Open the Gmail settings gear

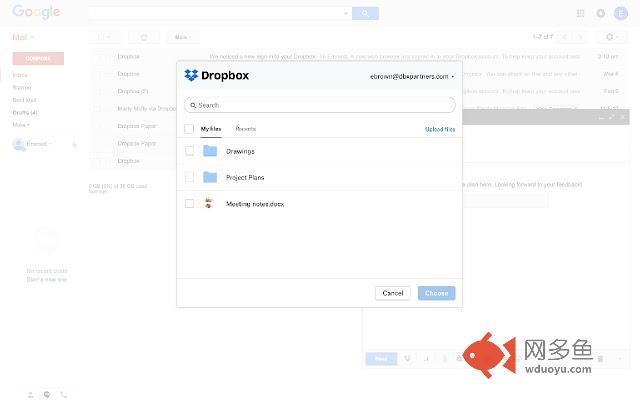[611, 37]
